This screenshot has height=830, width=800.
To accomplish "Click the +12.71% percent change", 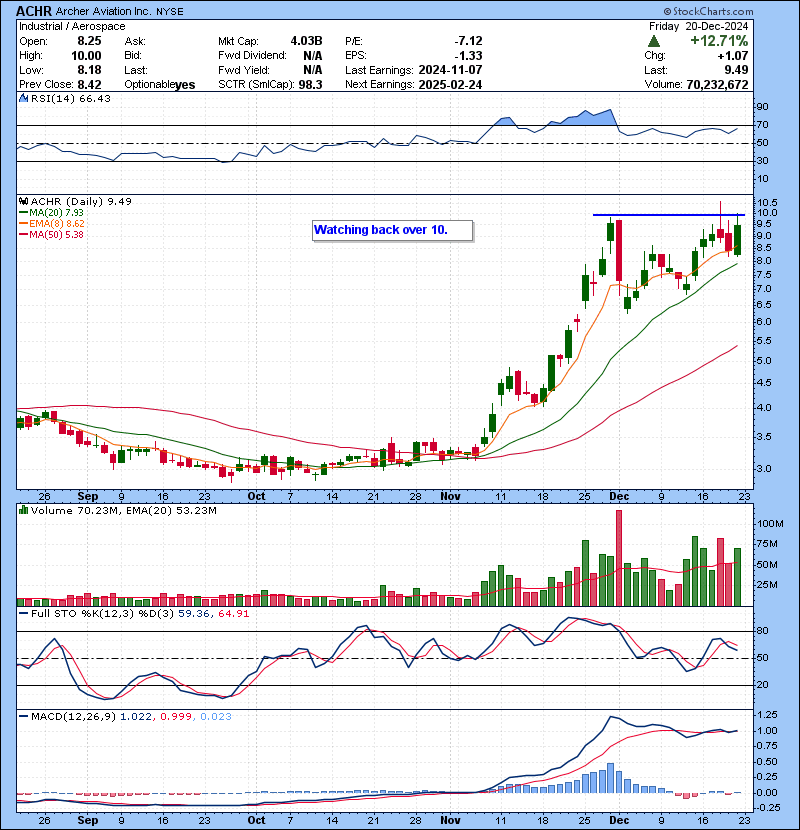I will [719, 41].
